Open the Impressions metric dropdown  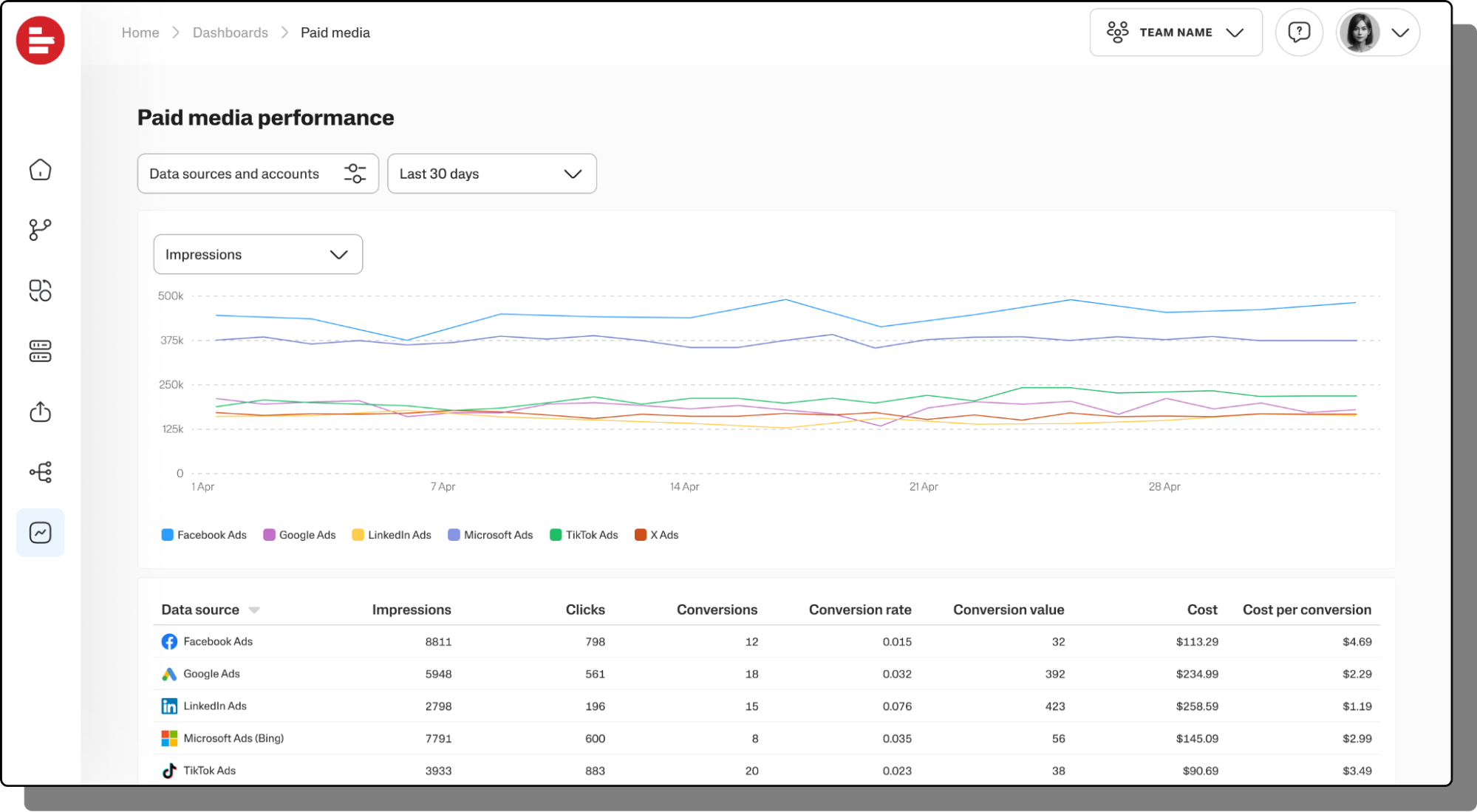(x=257, y=254)
